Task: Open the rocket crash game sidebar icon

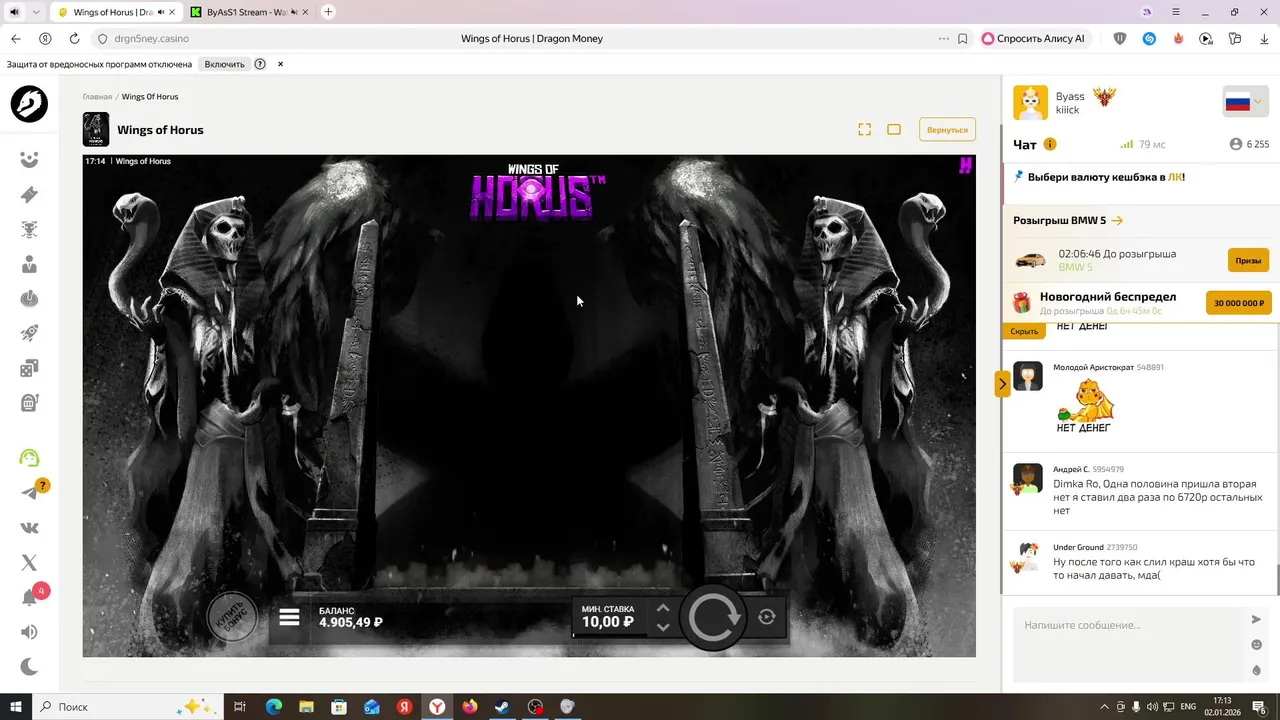Action: 29,334
